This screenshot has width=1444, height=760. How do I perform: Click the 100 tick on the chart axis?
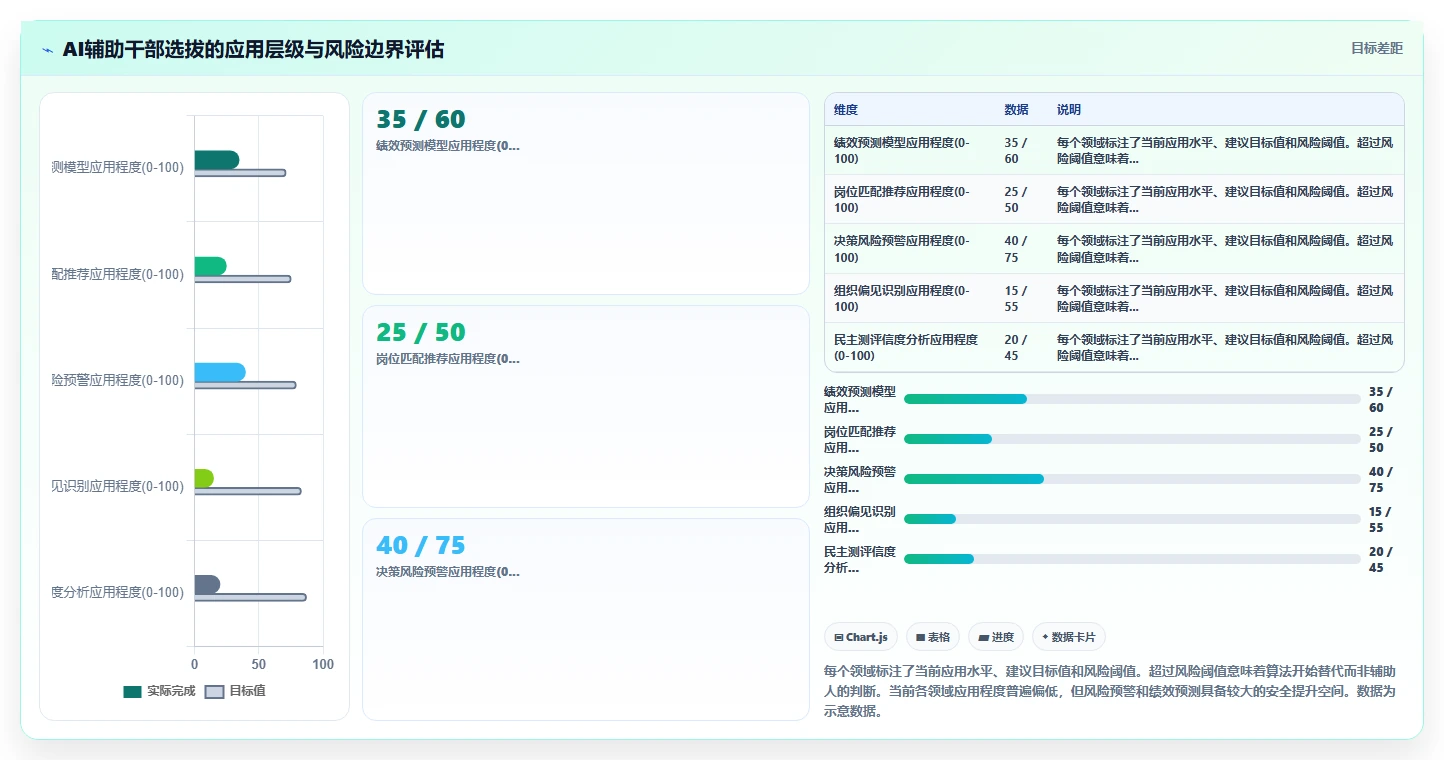pyautogui.click(x=323, y=664)
